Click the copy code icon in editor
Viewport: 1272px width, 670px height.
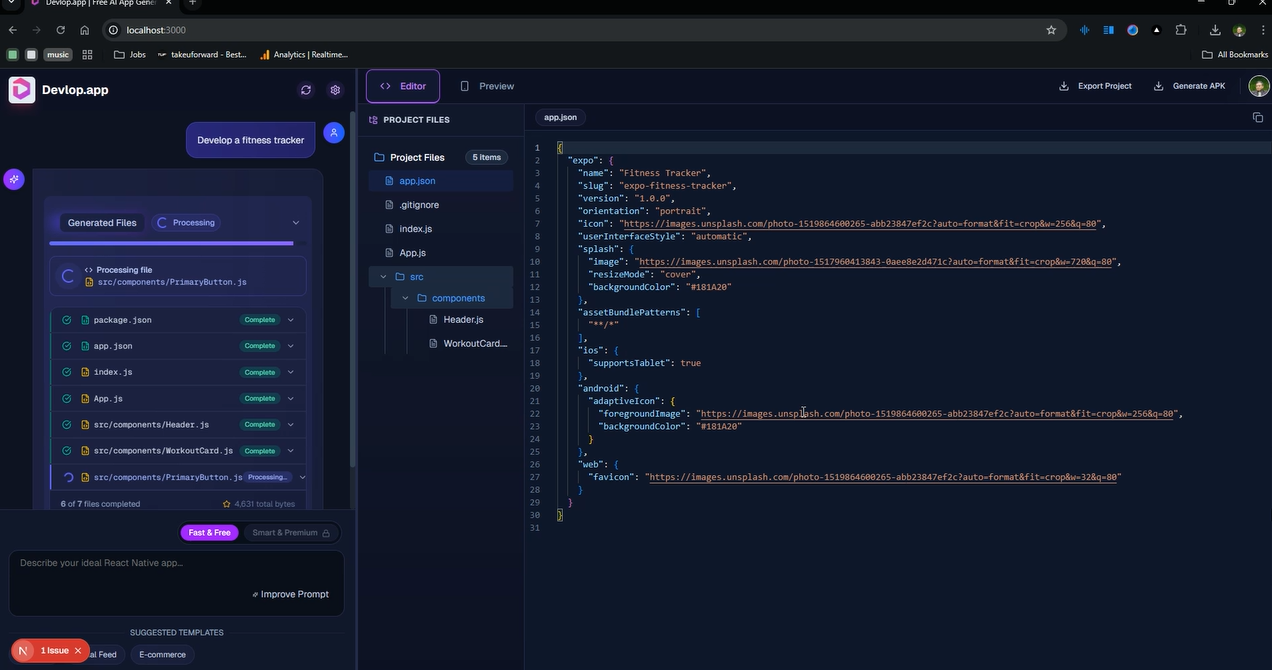coord(1257,118)
